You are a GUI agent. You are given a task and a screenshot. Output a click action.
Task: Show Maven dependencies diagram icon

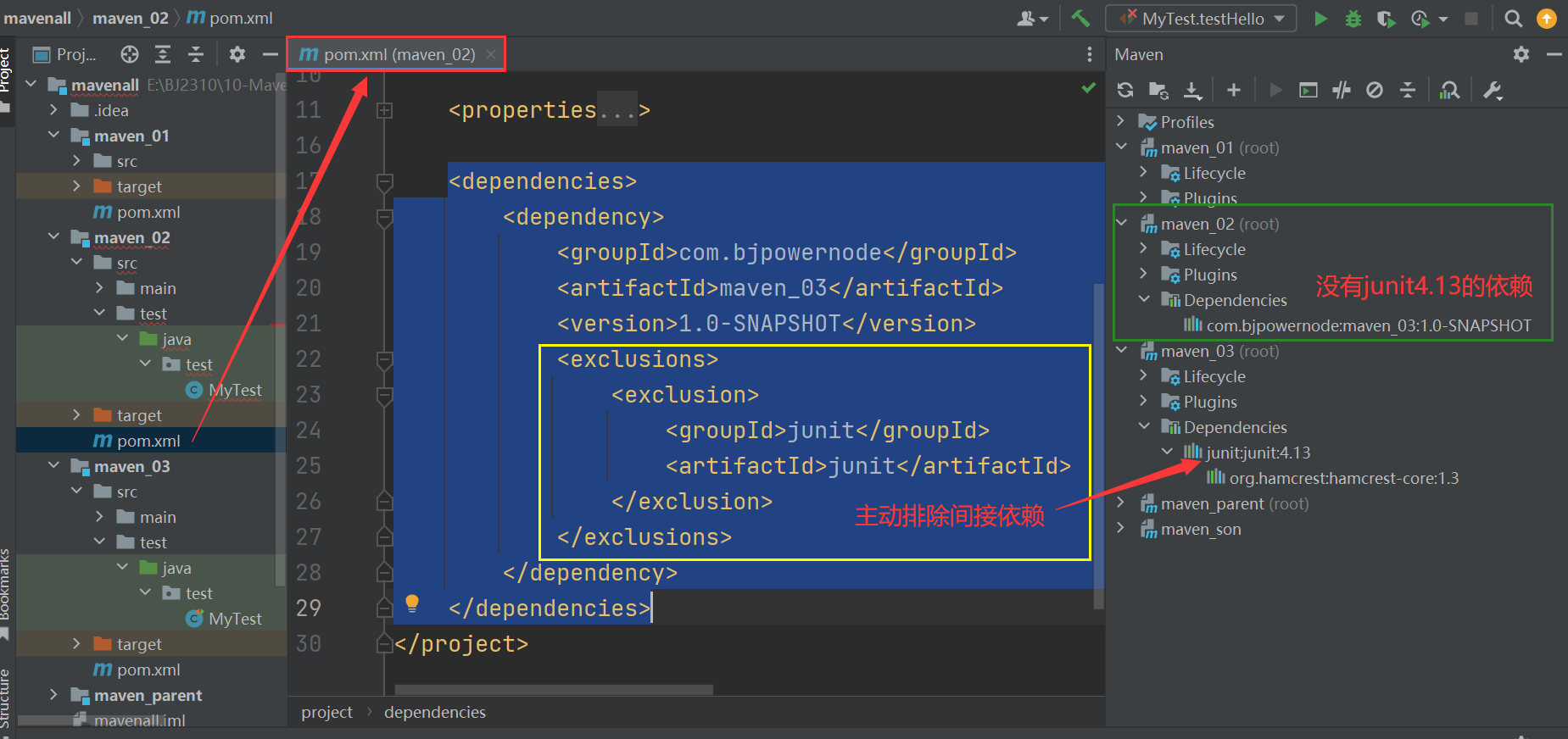coord(1450,90)
